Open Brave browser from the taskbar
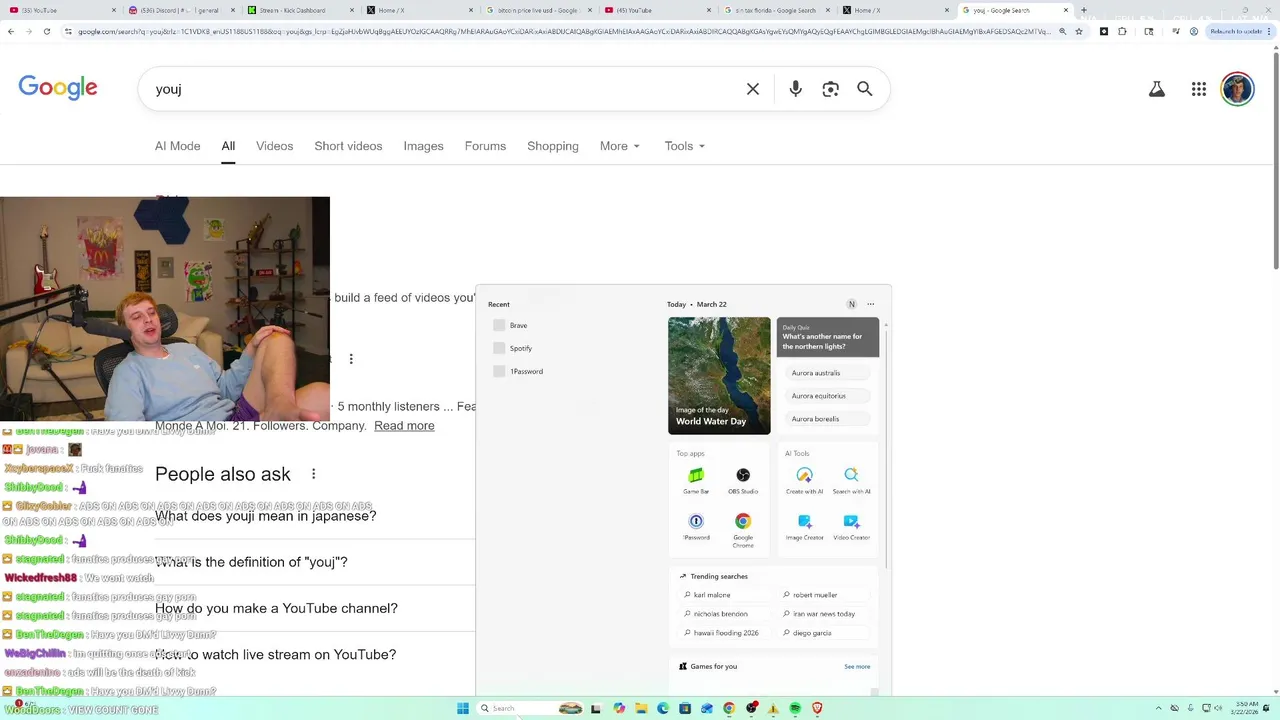1280x720 pixels. point(817,708)
